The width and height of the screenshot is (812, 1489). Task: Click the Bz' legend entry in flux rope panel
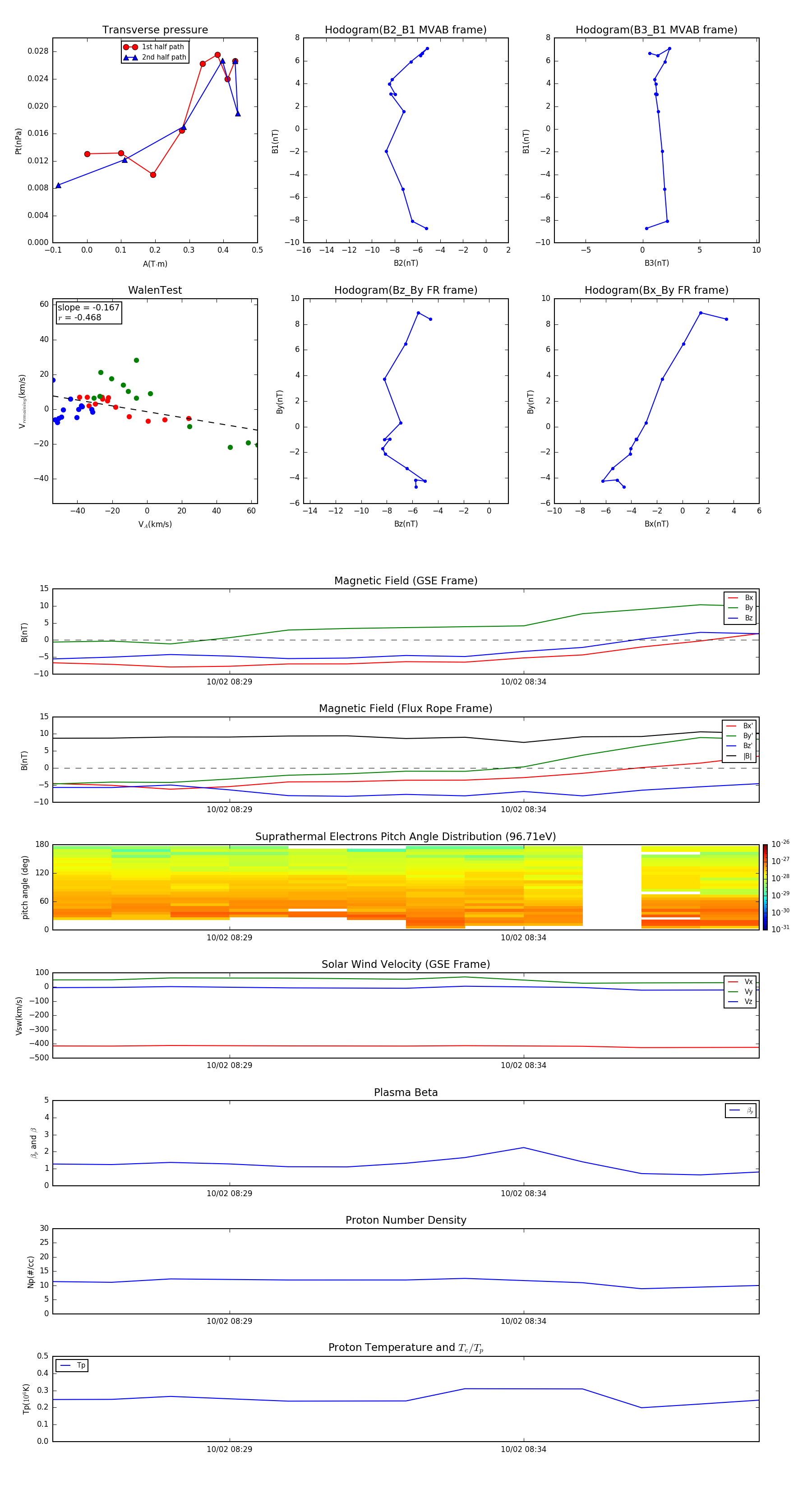click(739, 746)
